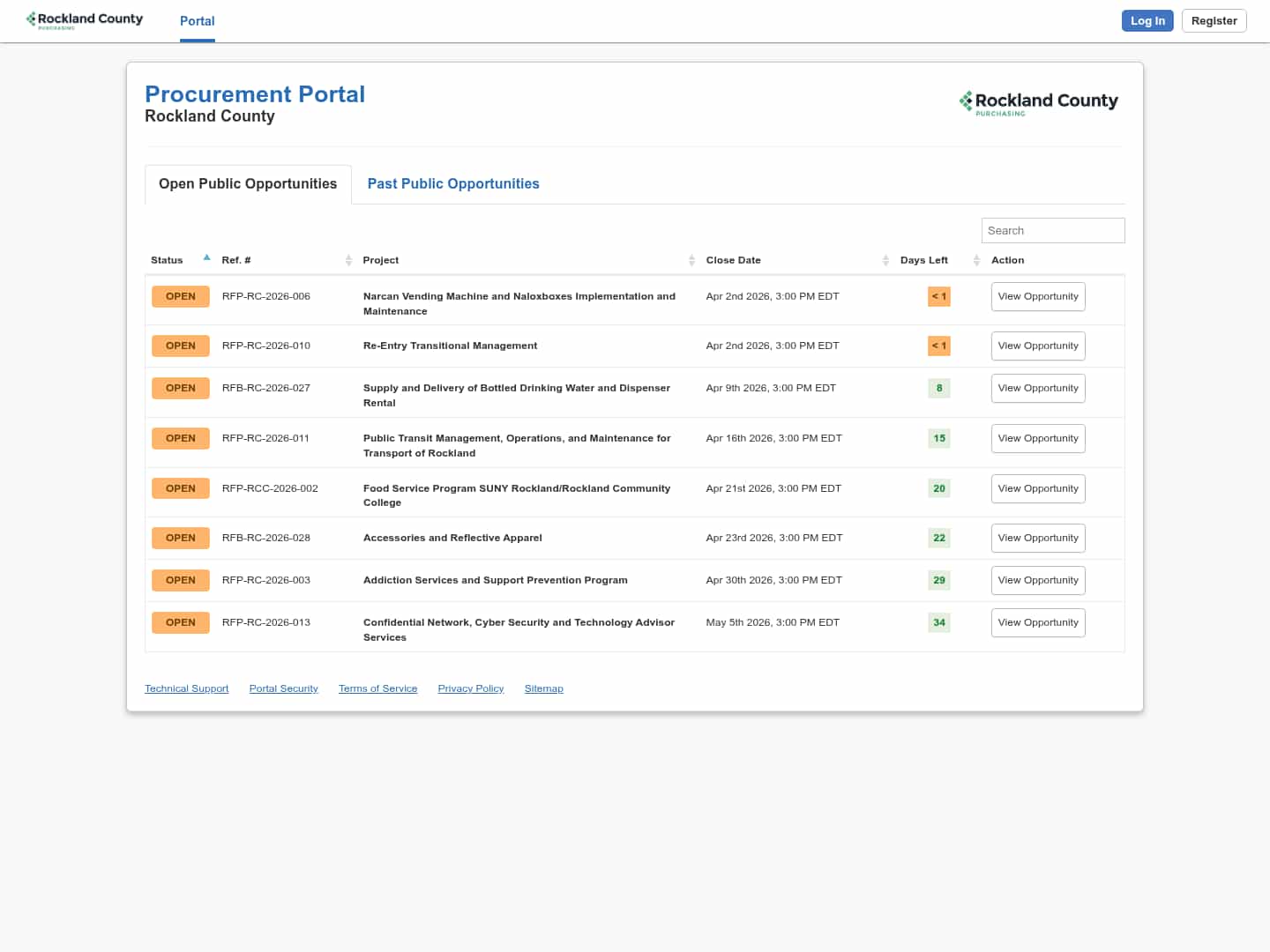The height and width of the screenshot is (952, 1270).
Task: Sort table by Project column arrows
Action: [x=691, y=260]
